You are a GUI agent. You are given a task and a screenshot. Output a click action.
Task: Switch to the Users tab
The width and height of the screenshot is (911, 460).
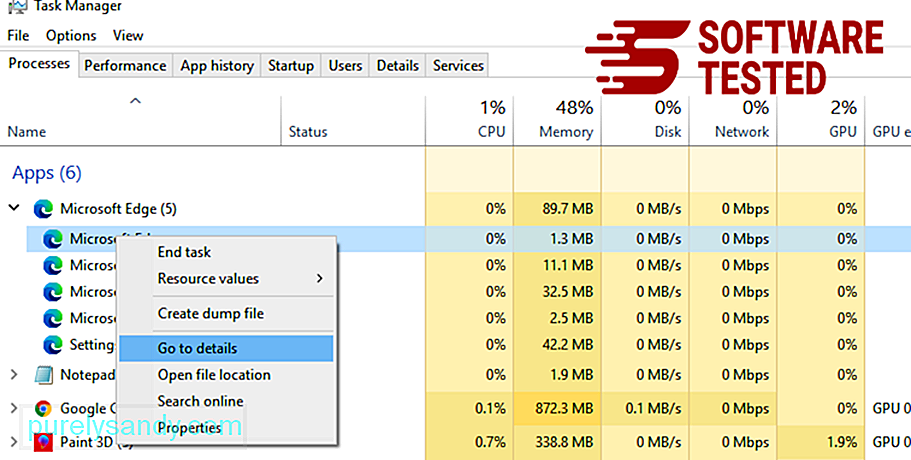345,66
